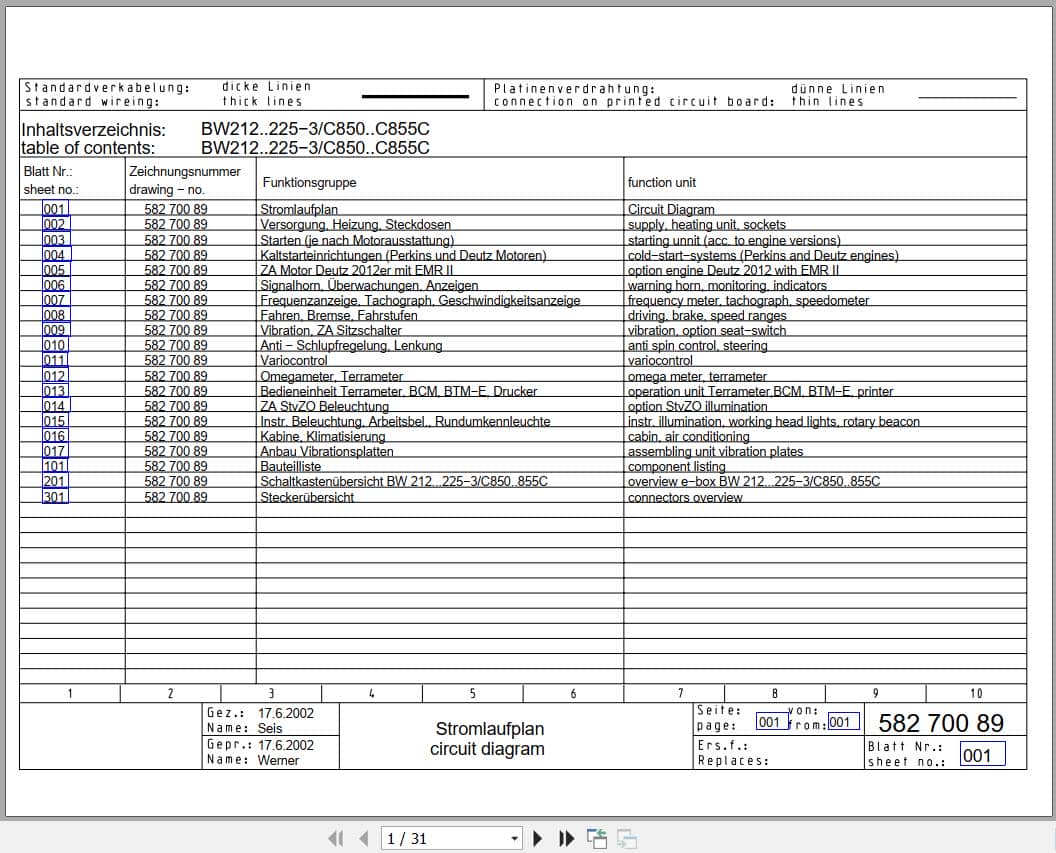Open sheet link 001 Stromlaufplan
This screenshot has width=1056, height=853.
[55, 209]
